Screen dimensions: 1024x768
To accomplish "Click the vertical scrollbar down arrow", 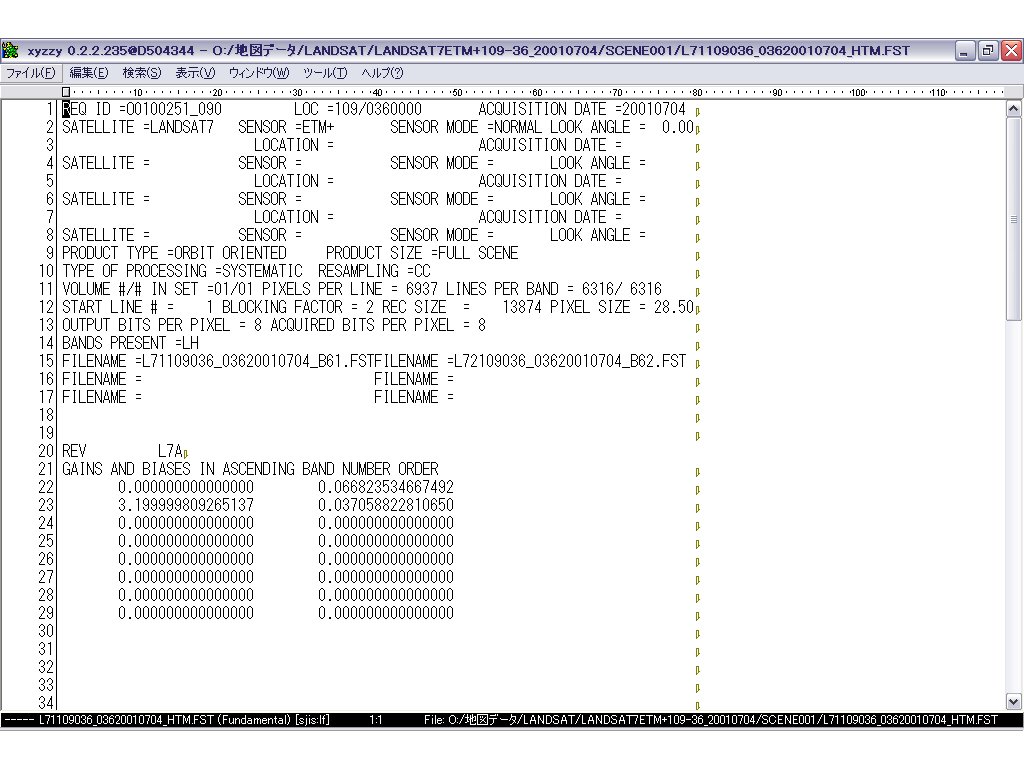I will pos(1014,702).
